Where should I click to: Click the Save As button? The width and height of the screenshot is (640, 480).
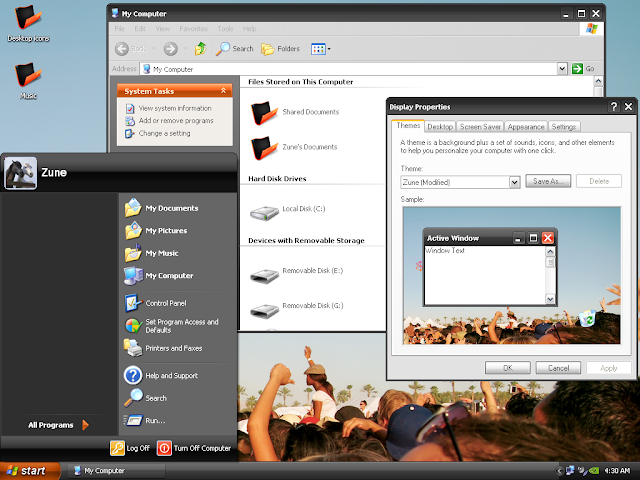click(548, 181)
